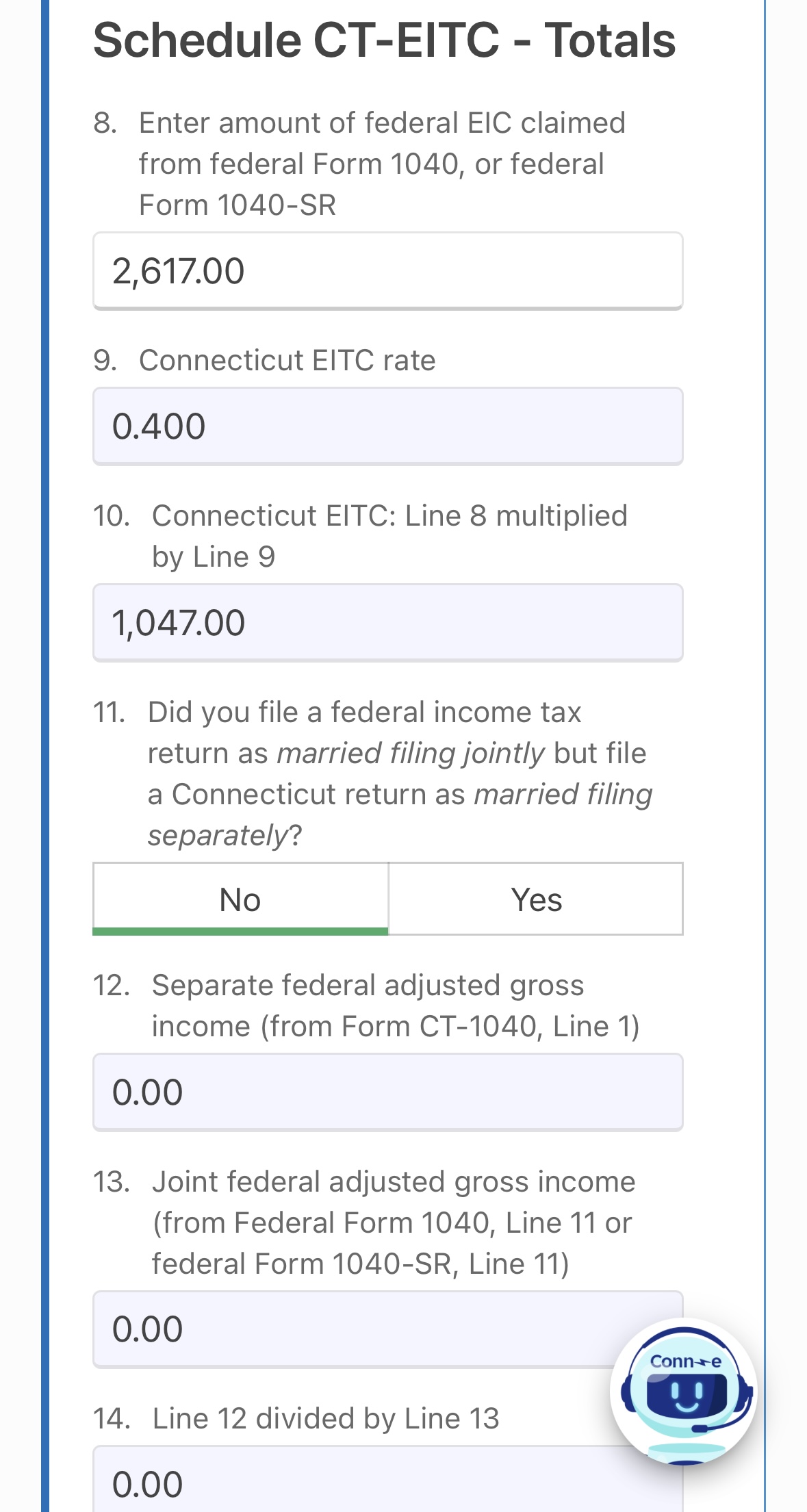Click the Line 10 Connecticut EITC result field

click(387, 622)
